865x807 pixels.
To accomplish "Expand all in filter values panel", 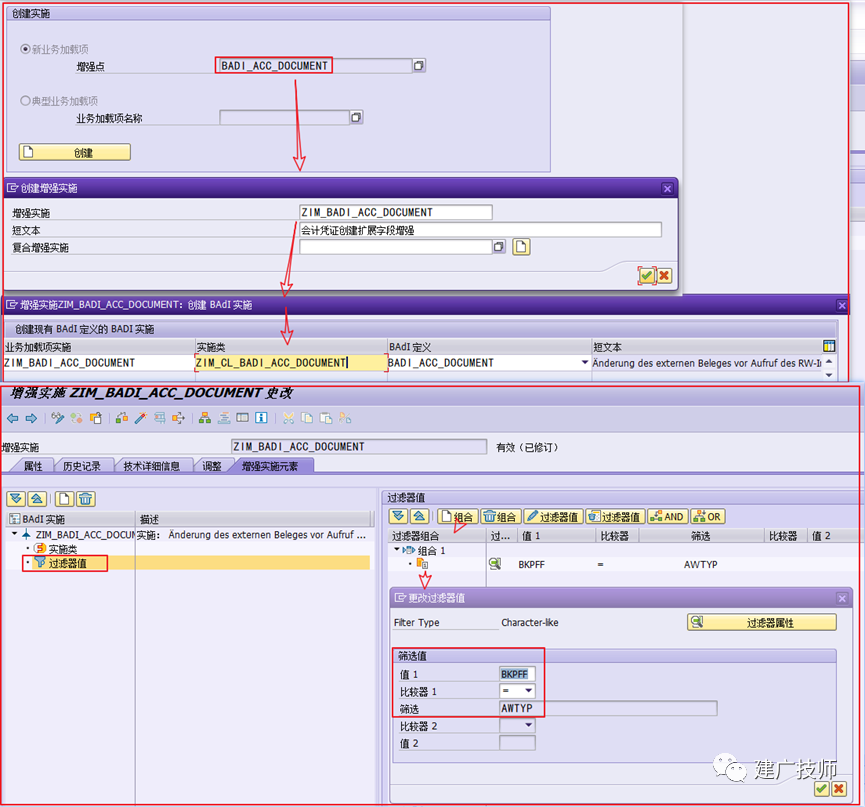I will point(398,516).
